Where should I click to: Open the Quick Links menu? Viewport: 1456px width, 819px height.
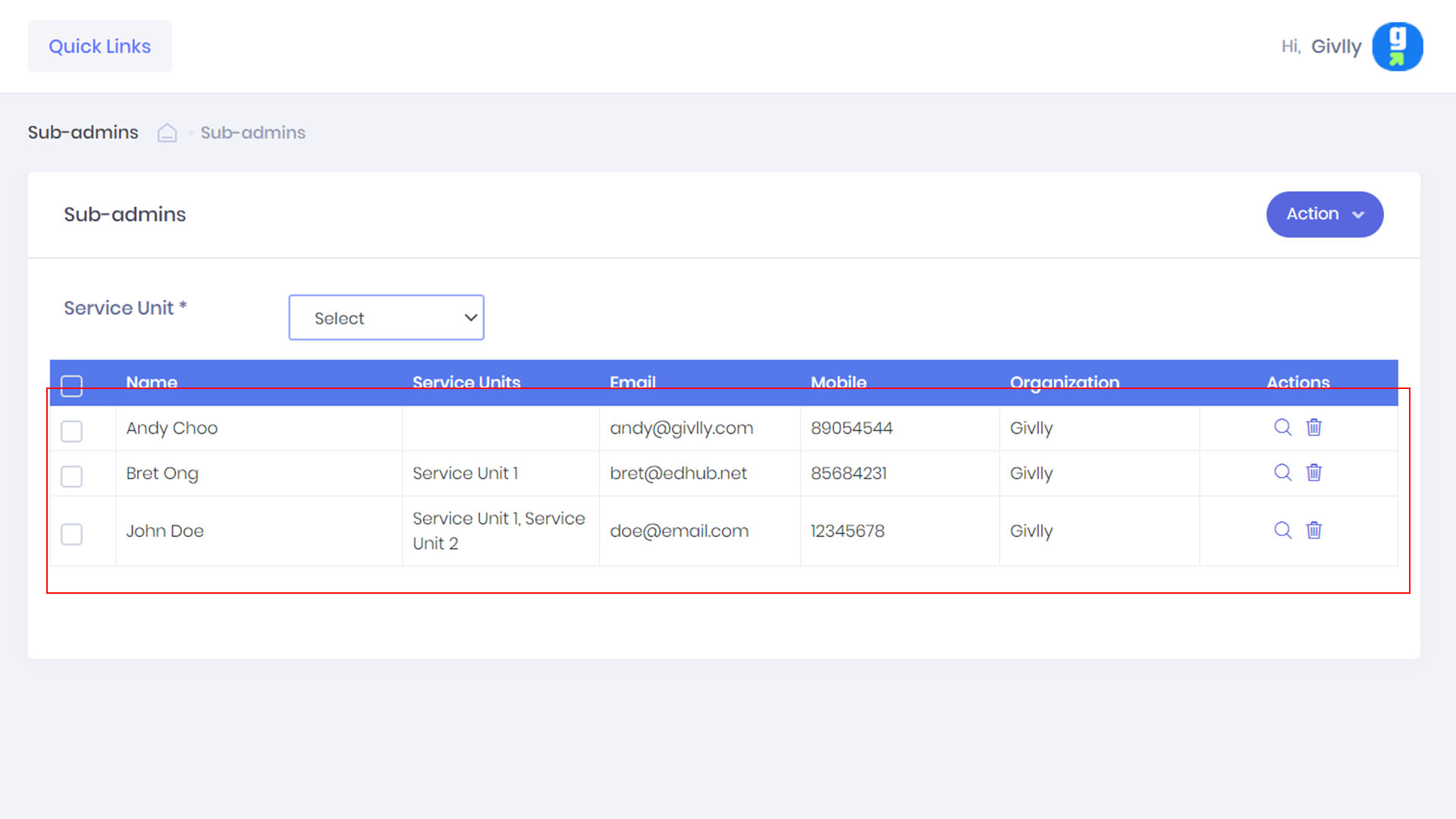99,46
